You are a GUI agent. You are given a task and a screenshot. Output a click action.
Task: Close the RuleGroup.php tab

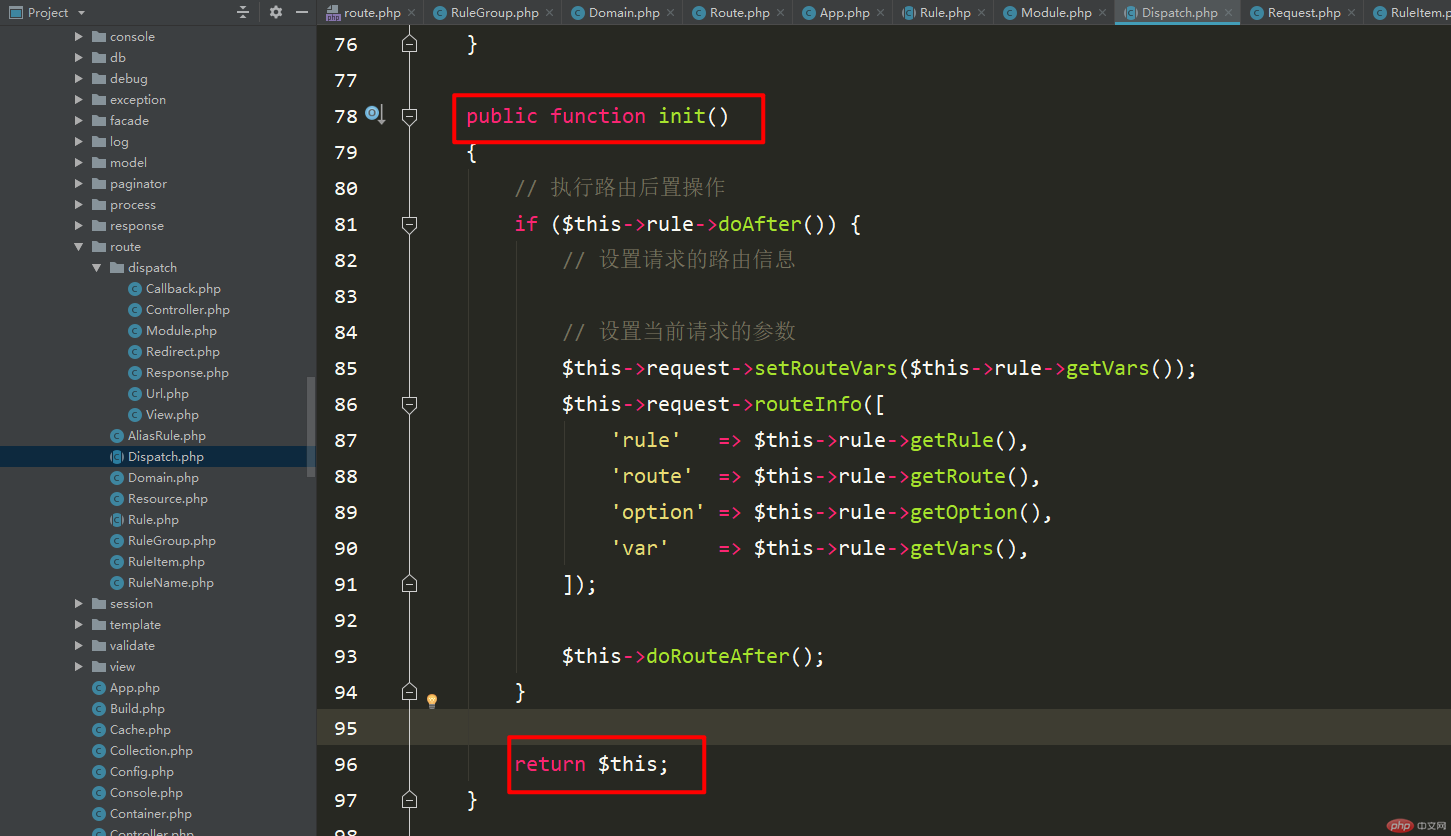pos(550,13)
